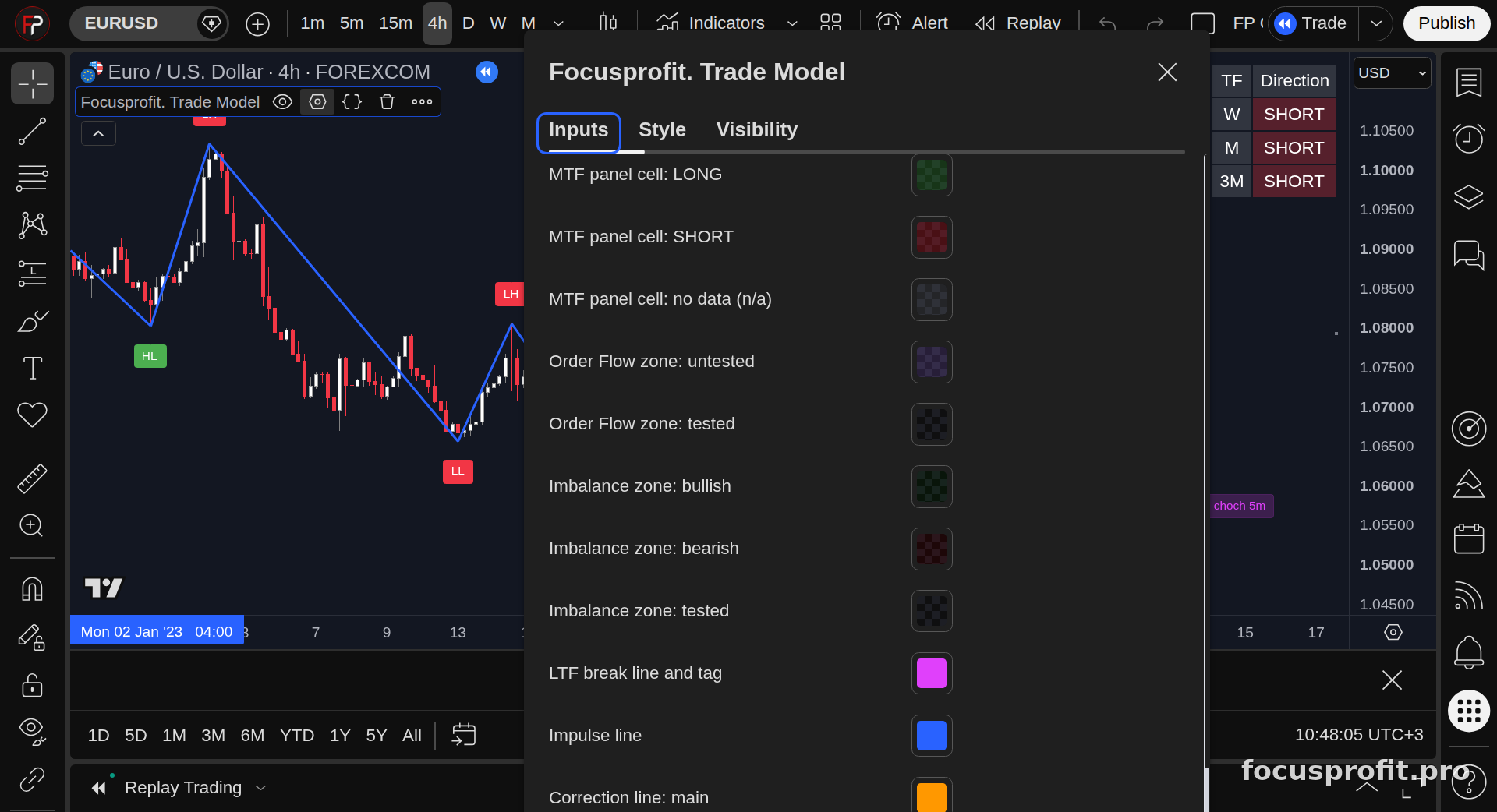The height and width of the screenshot is (812, 1497).
Task: Open the chart type candles selector
Action: [608, 23]
